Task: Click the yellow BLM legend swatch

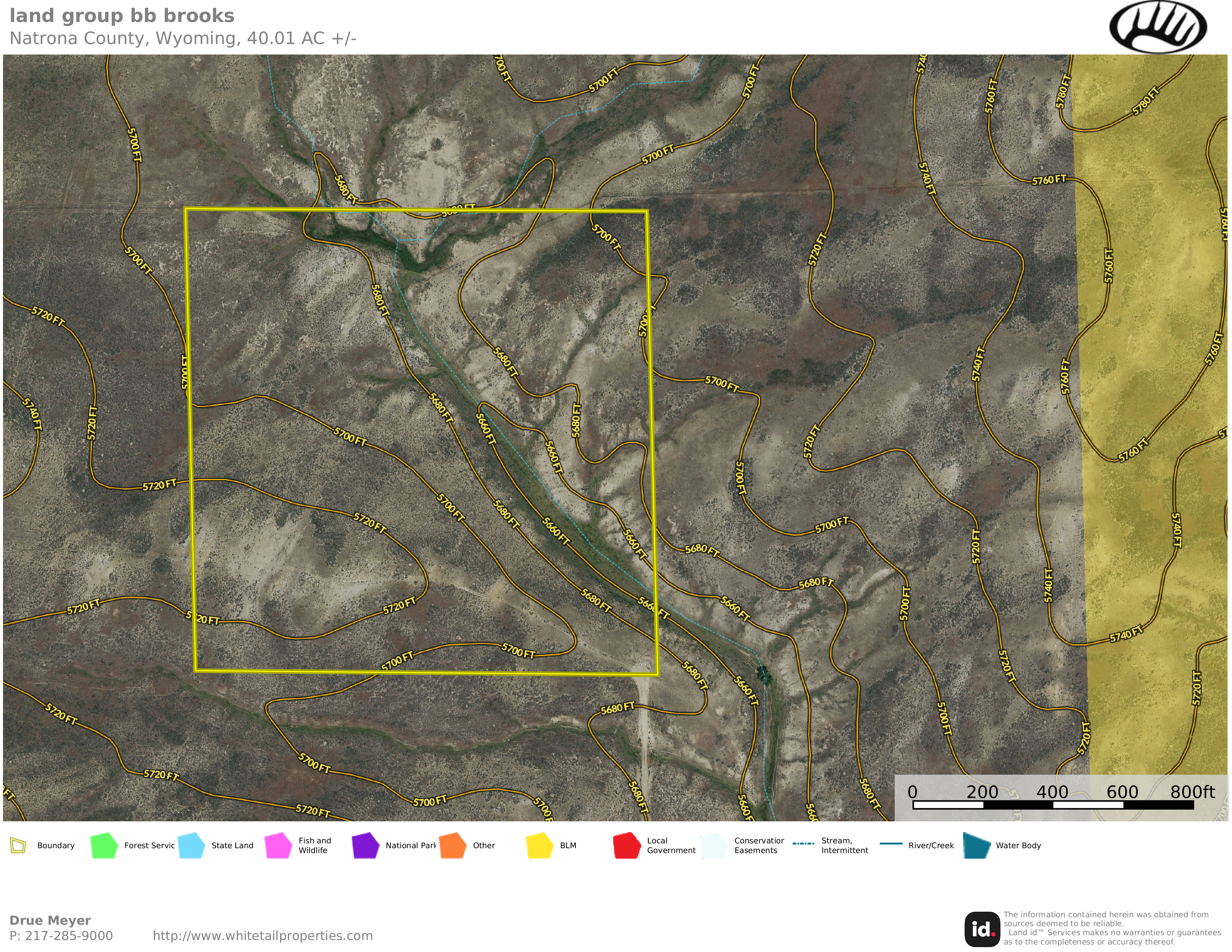Action: [x=540, y=845]
